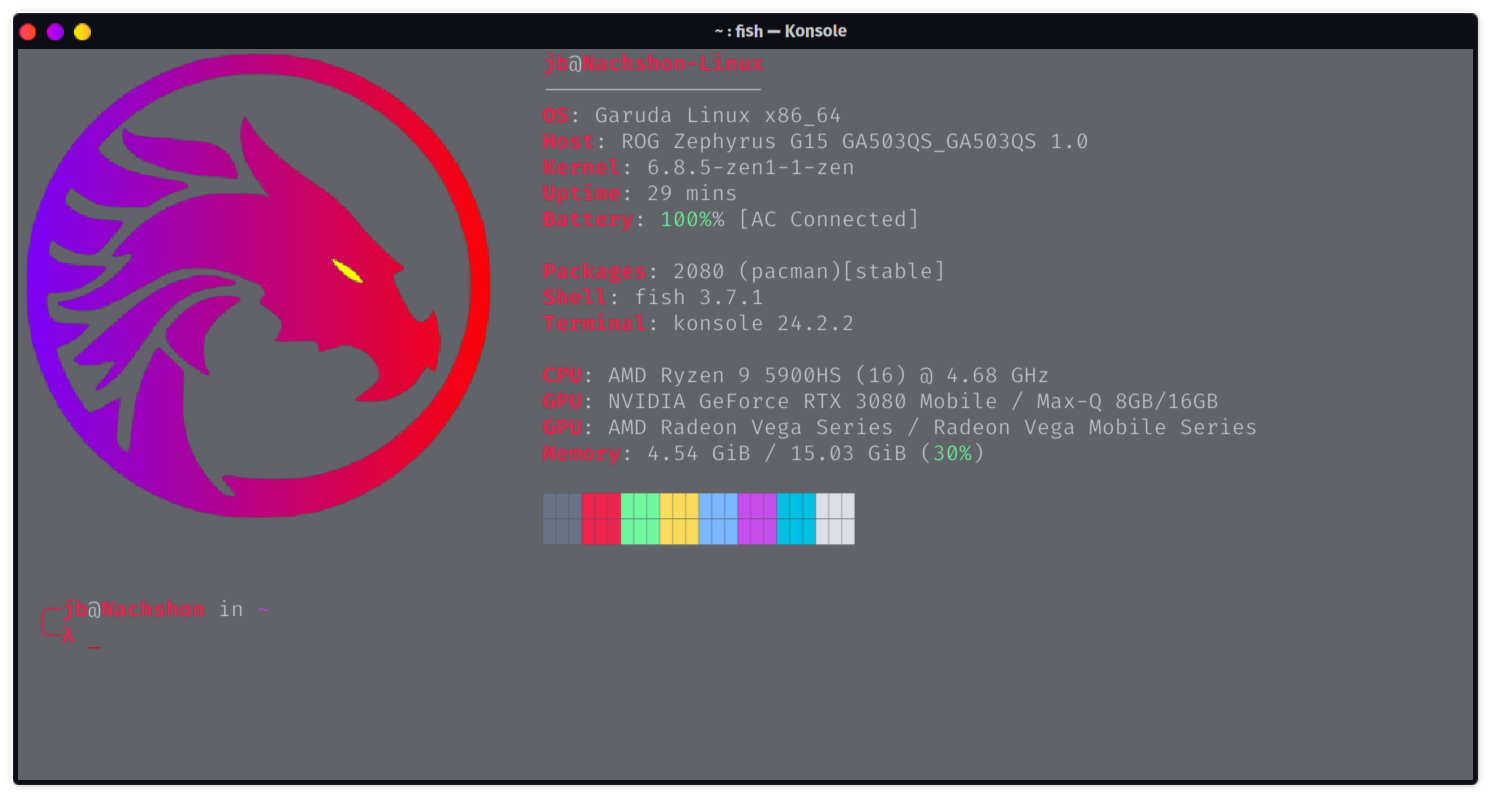Click the jb@Nachshon-Linux header text
1491x798 pixels.
tap(653, 64)
